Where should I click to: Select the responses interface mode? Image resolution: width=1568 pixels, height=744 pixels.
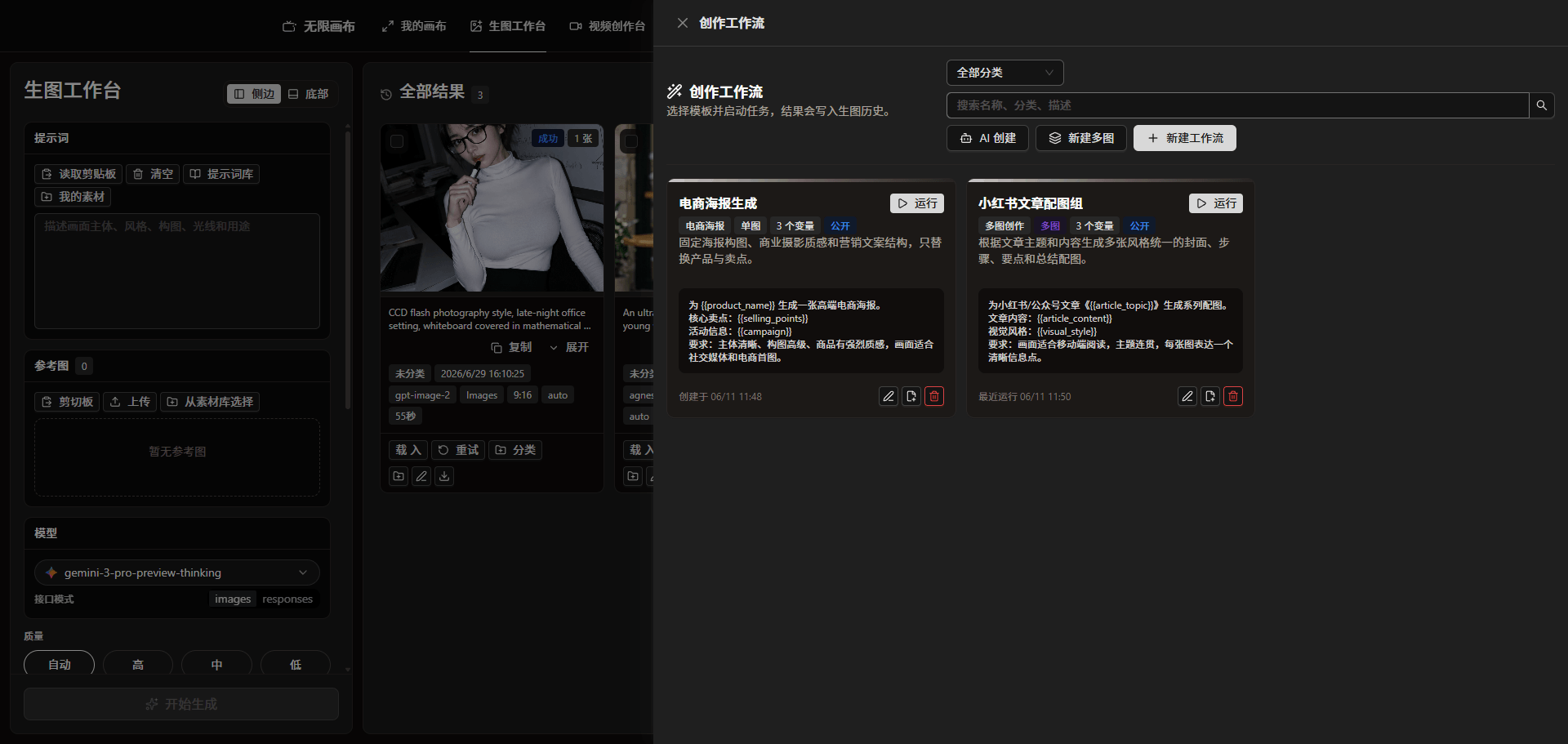click(x=287, y=599)
